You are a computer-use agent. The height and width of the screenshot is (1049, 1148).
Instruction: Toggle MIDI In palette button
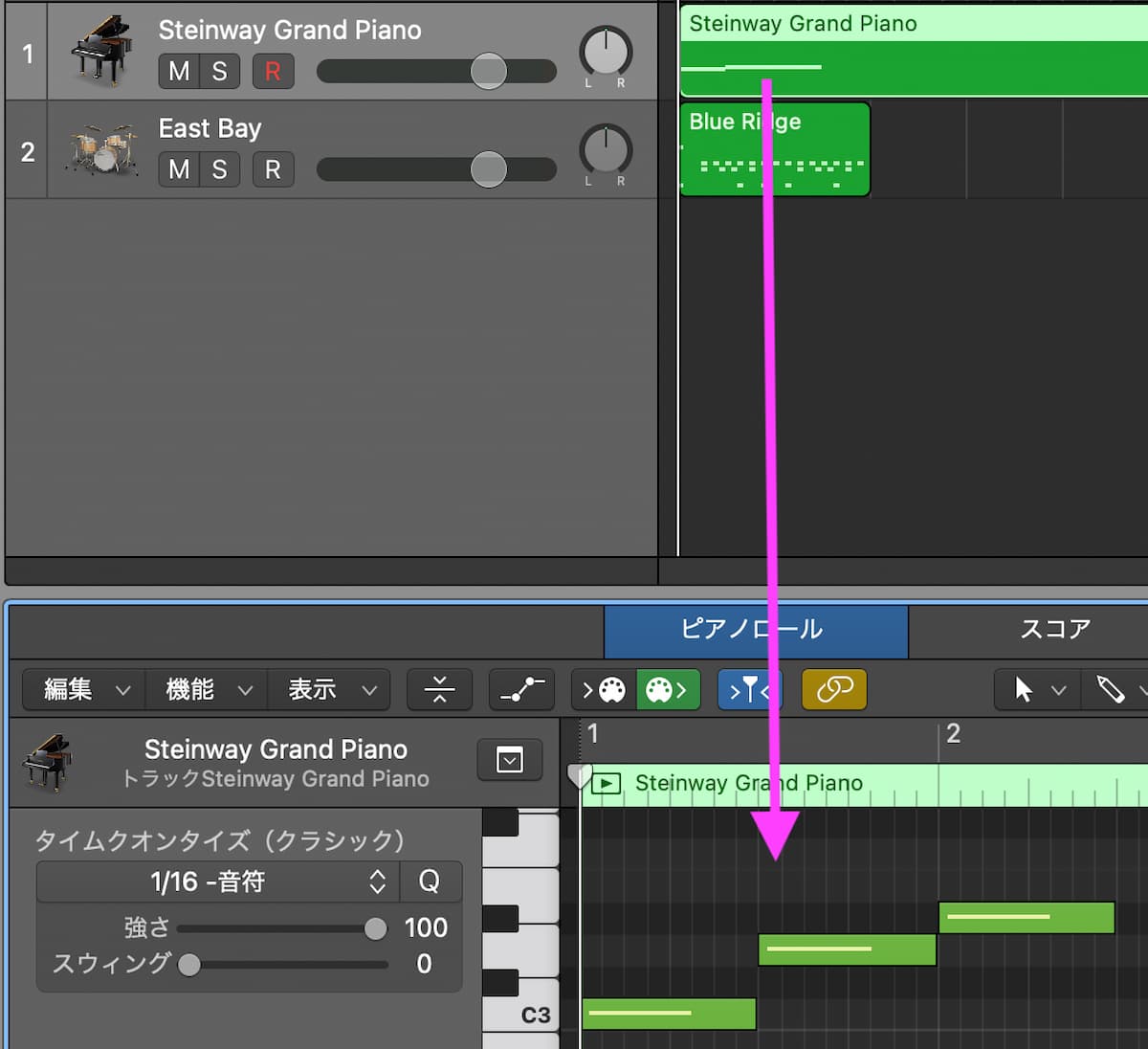point(604,689)
